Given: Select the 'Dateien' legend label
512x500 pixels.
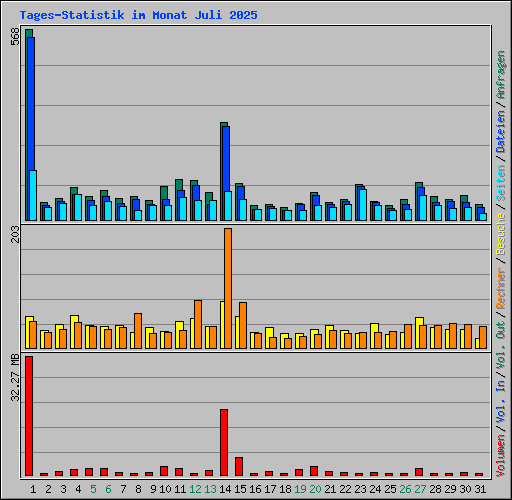Looking at the screenshot, I should click(x=501, y=132).
